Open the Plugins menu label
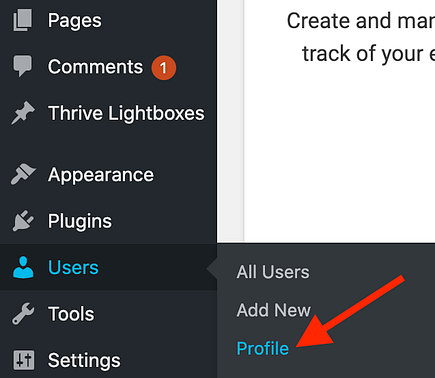The width and height of the screenshot is (435, 378). pyautogui.click(x=80, y=221)
